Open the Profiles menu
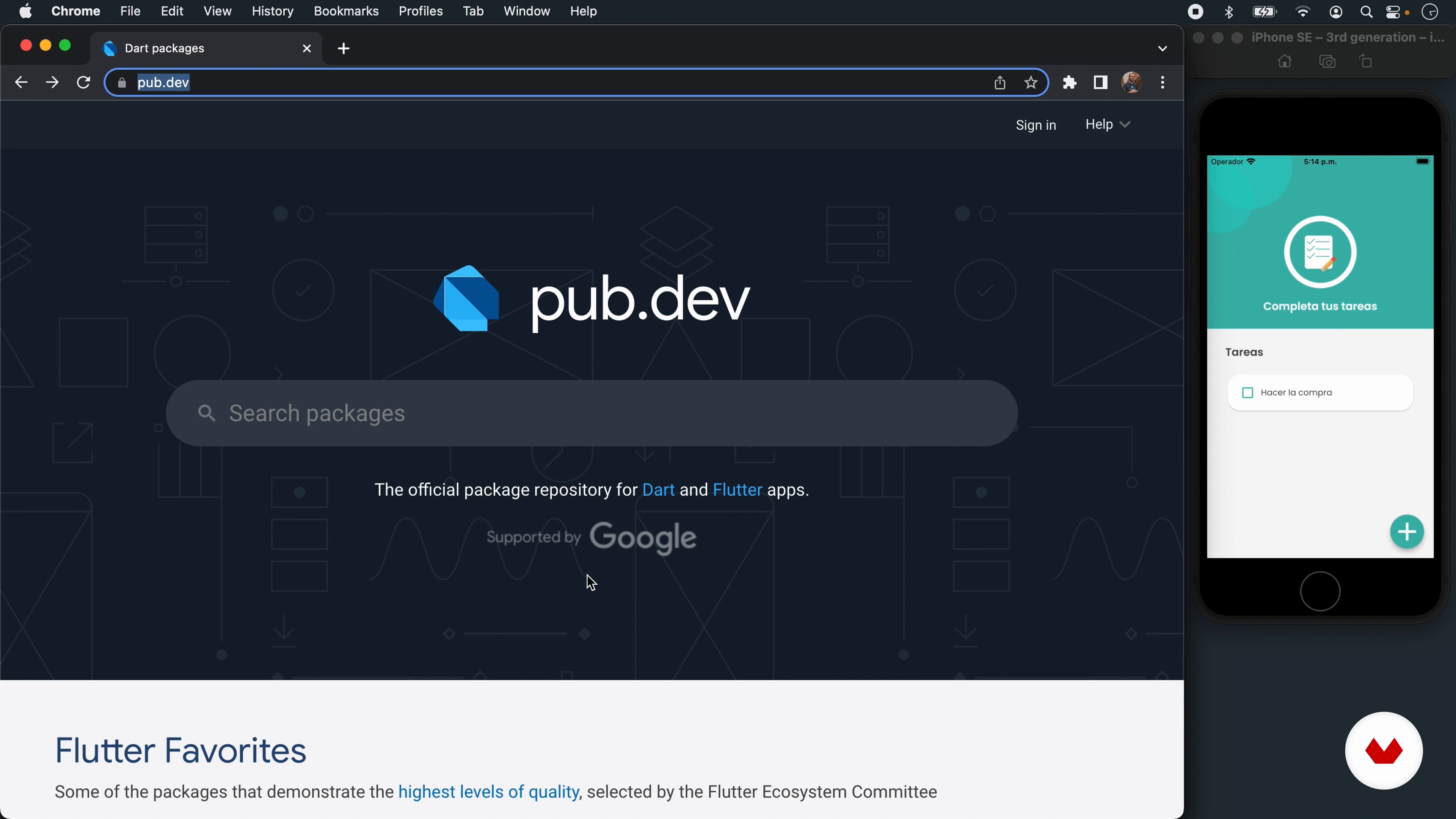Screen dimensions: 1456x819 coord(420,11)
